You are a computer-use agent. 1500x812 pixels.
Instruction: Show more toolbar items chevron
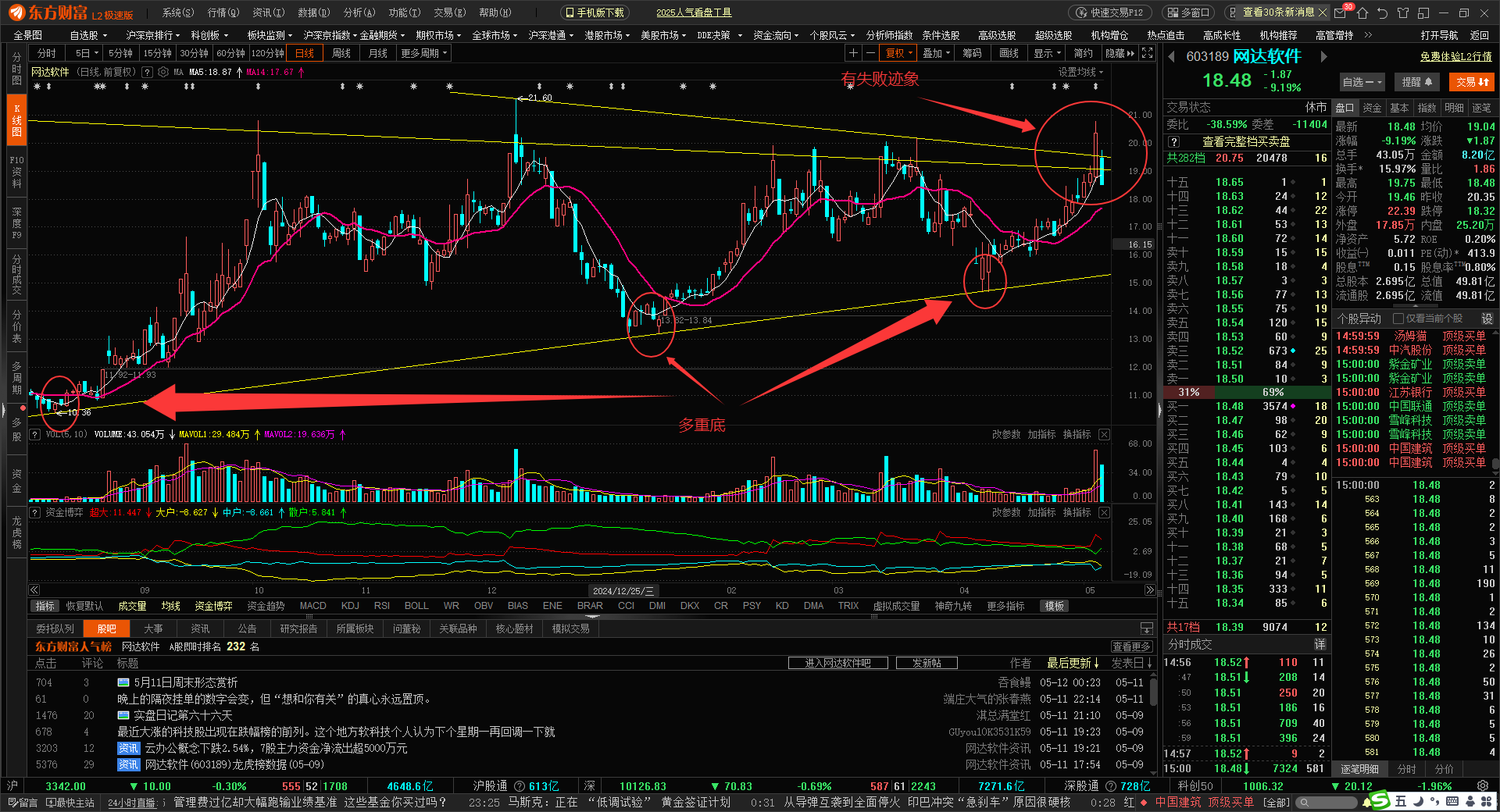click(1368, 35)
